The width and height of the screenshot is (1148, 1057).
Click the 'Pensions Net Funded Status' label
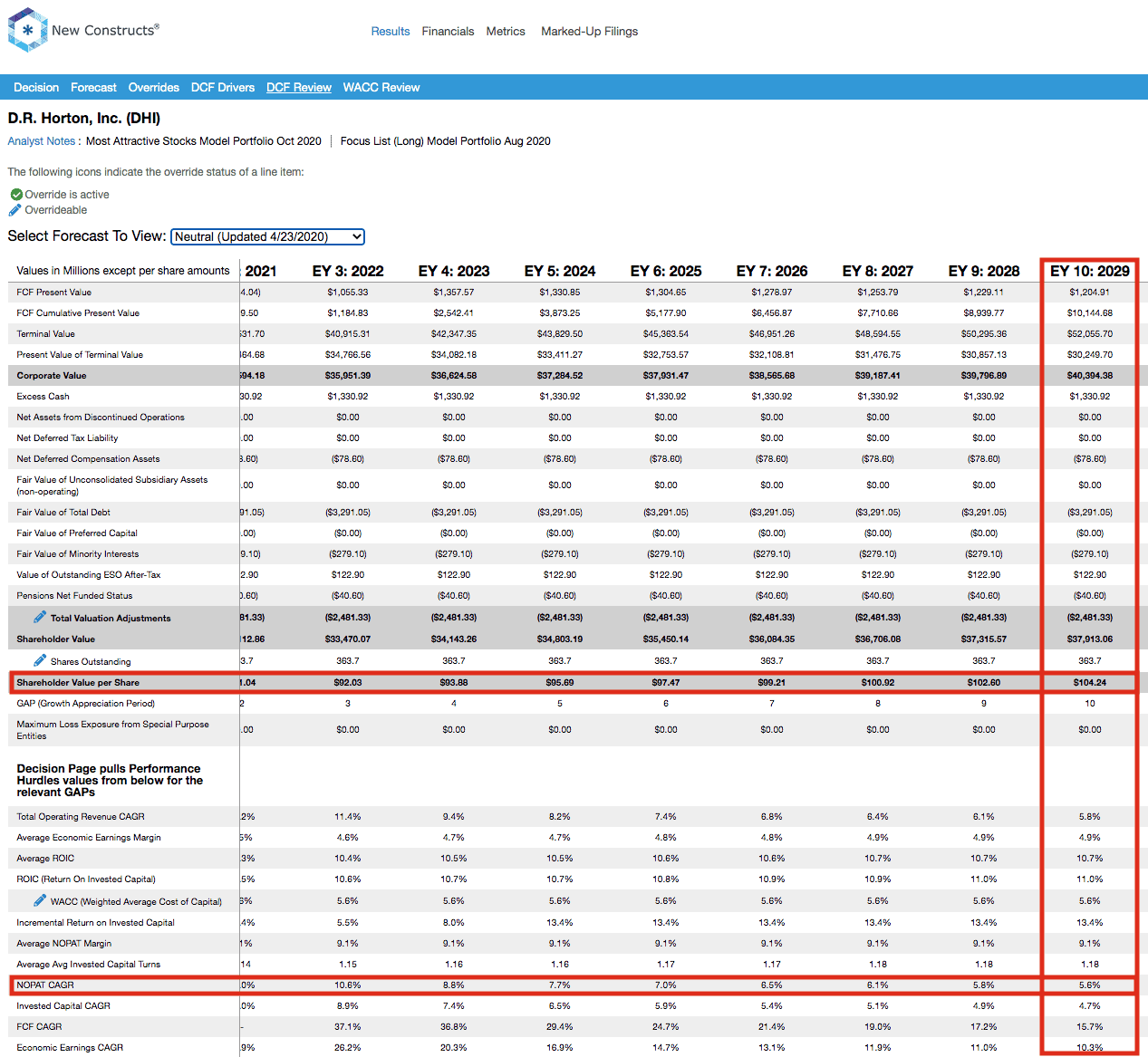coord(74,596)
